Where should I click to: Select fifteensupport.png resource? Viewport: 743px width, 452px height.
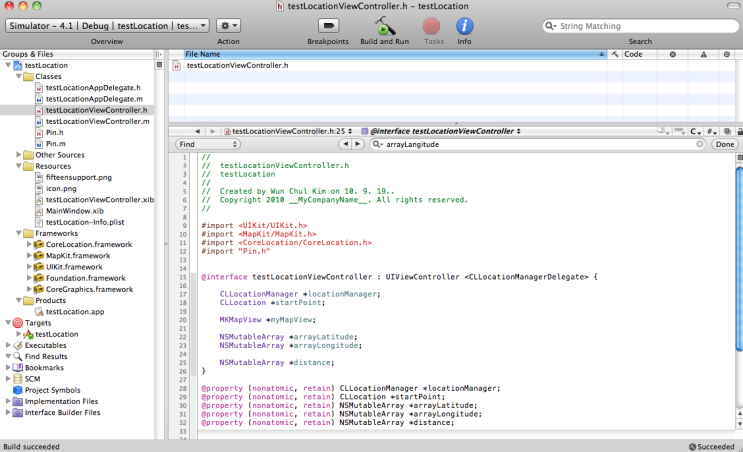click(x=79, y=177)
